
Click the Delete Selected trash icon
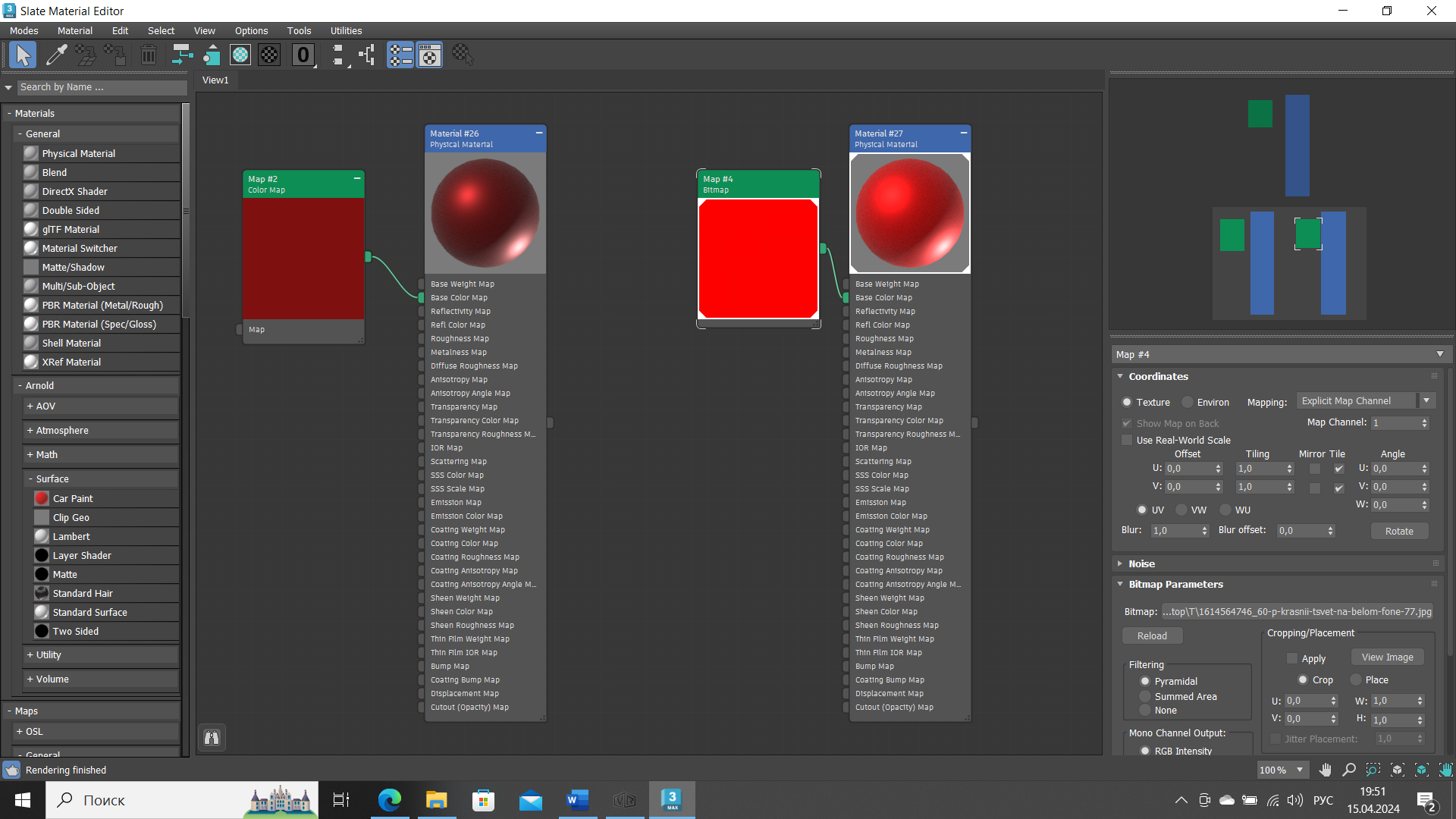coord(149,55)
